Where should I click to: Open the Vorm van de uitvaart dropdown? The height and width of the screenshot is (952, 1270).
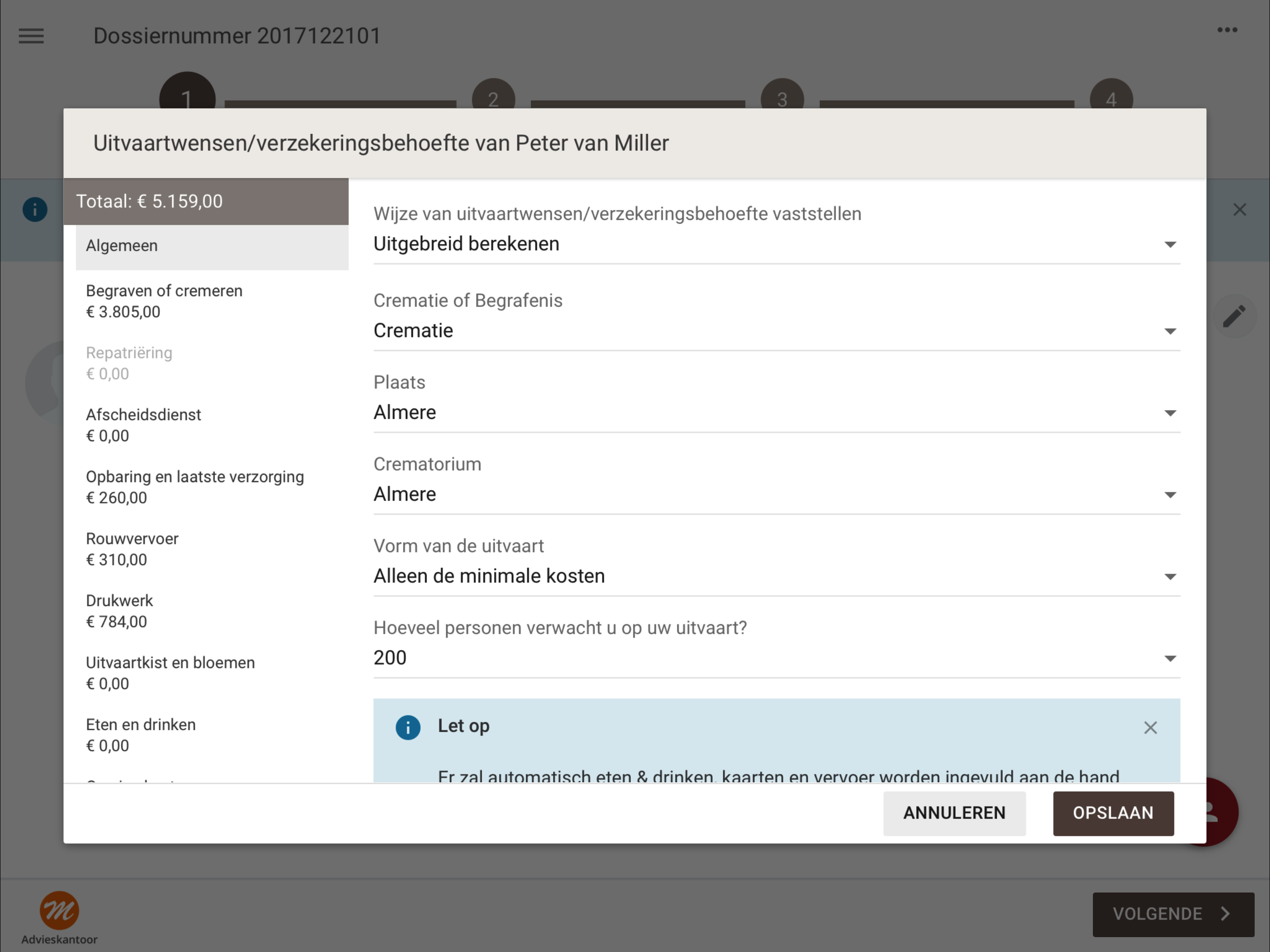(776, 576)
